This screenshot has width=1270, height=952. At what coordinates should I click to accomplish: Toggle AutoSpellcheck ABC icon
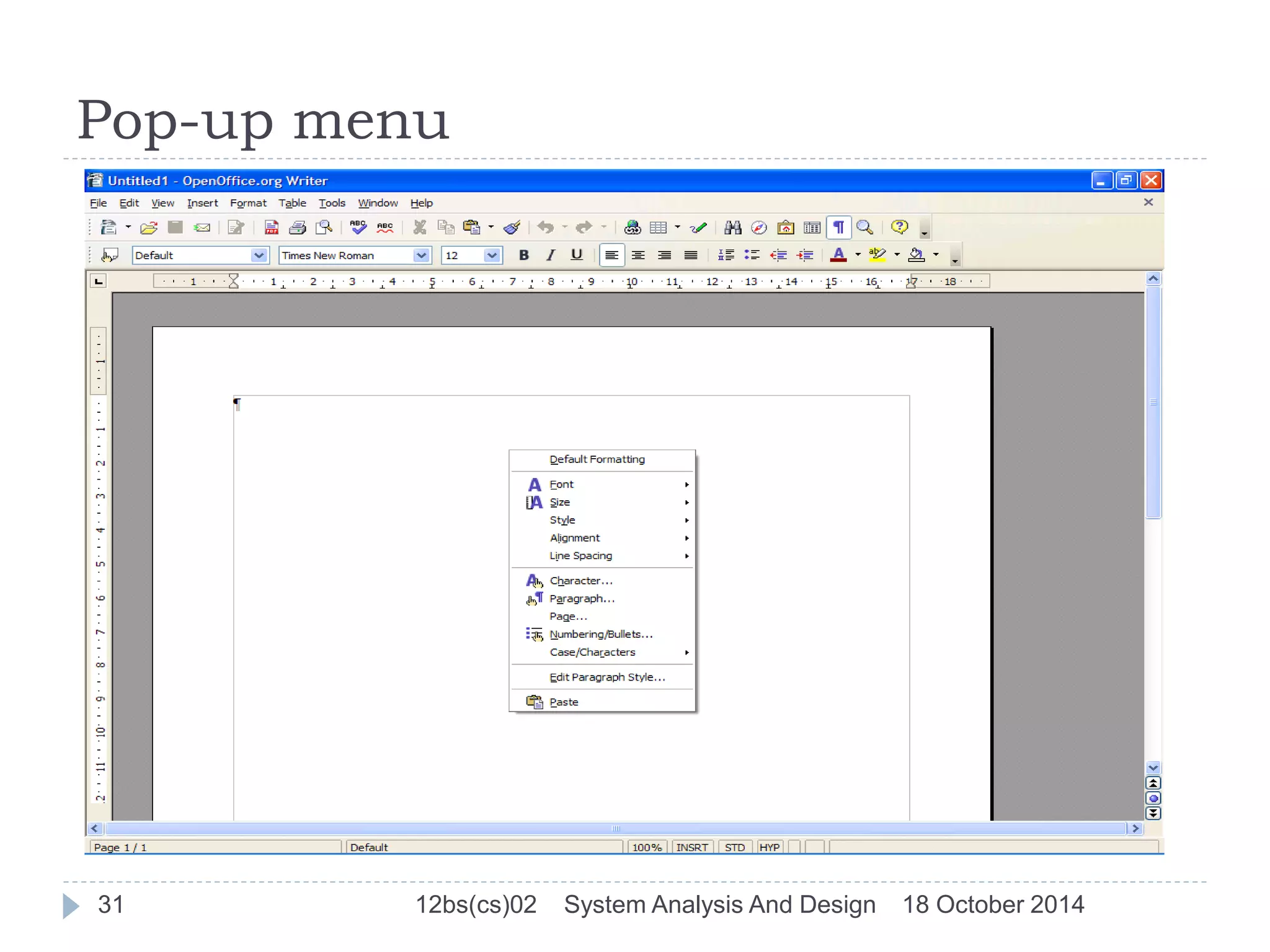tap(385, 227)
